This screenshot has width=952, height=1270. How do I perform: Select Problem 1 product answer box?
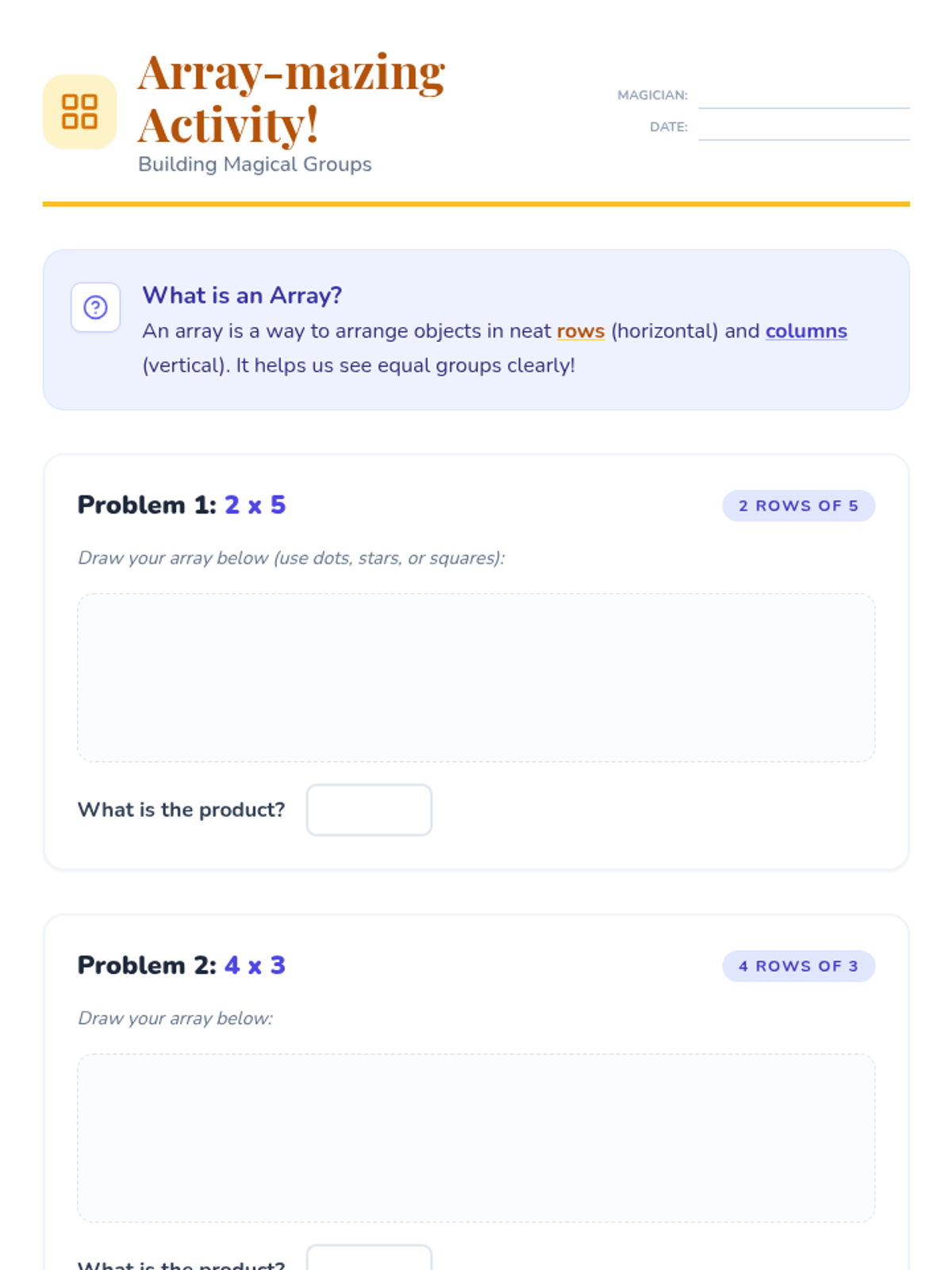coord(369,810)
